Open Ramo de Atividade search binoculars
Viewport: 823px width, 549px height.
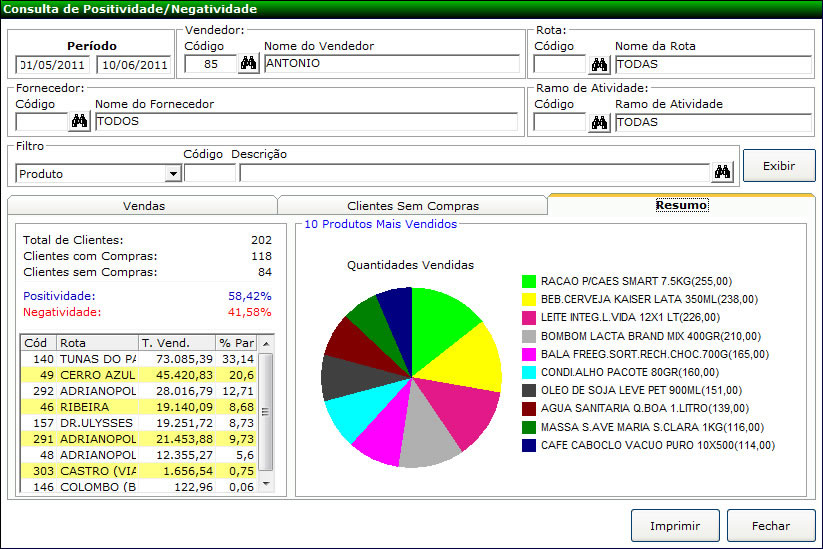tap(599, 123)
